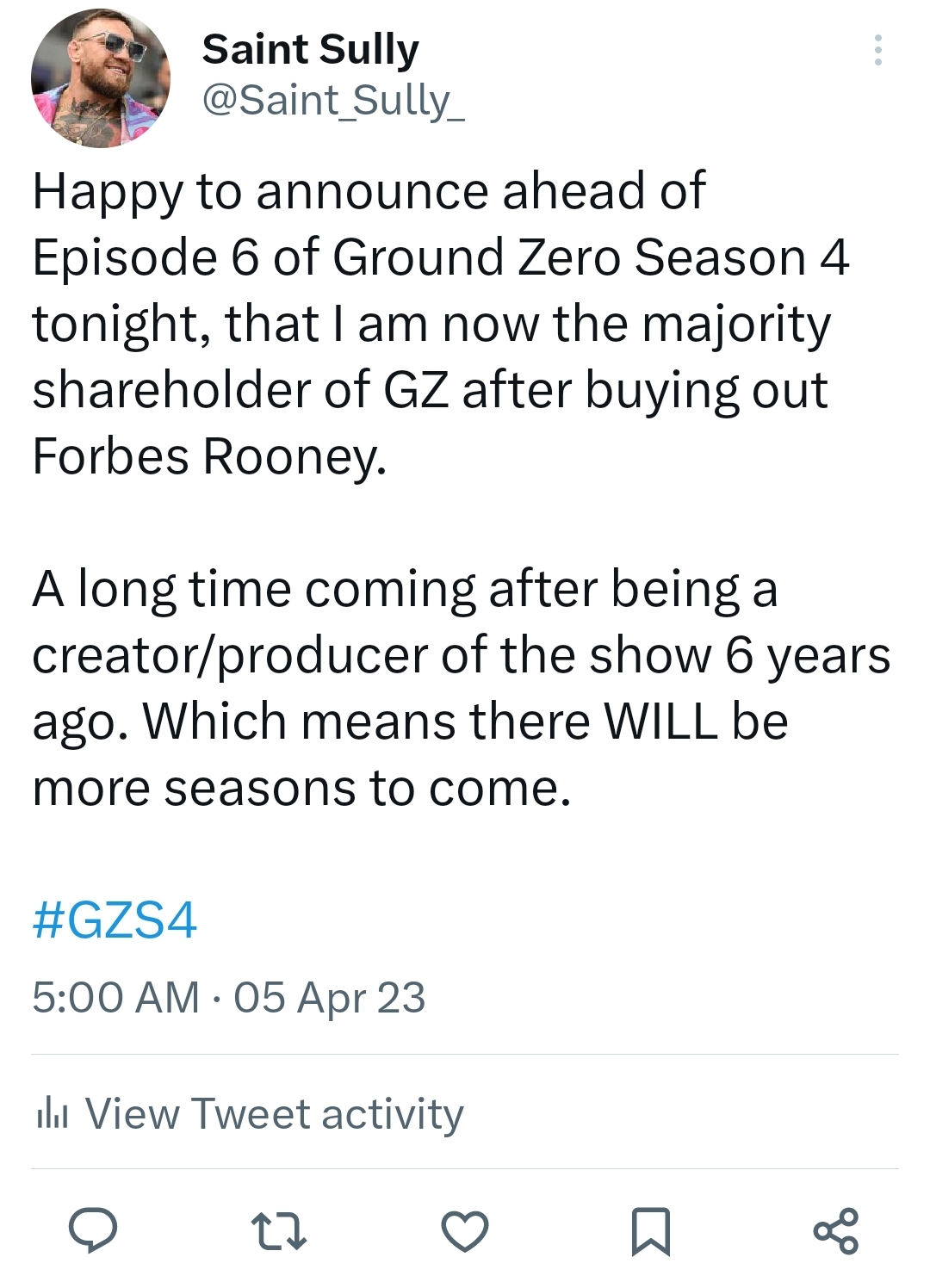Bookmark this tweet

coord(650,1231)
